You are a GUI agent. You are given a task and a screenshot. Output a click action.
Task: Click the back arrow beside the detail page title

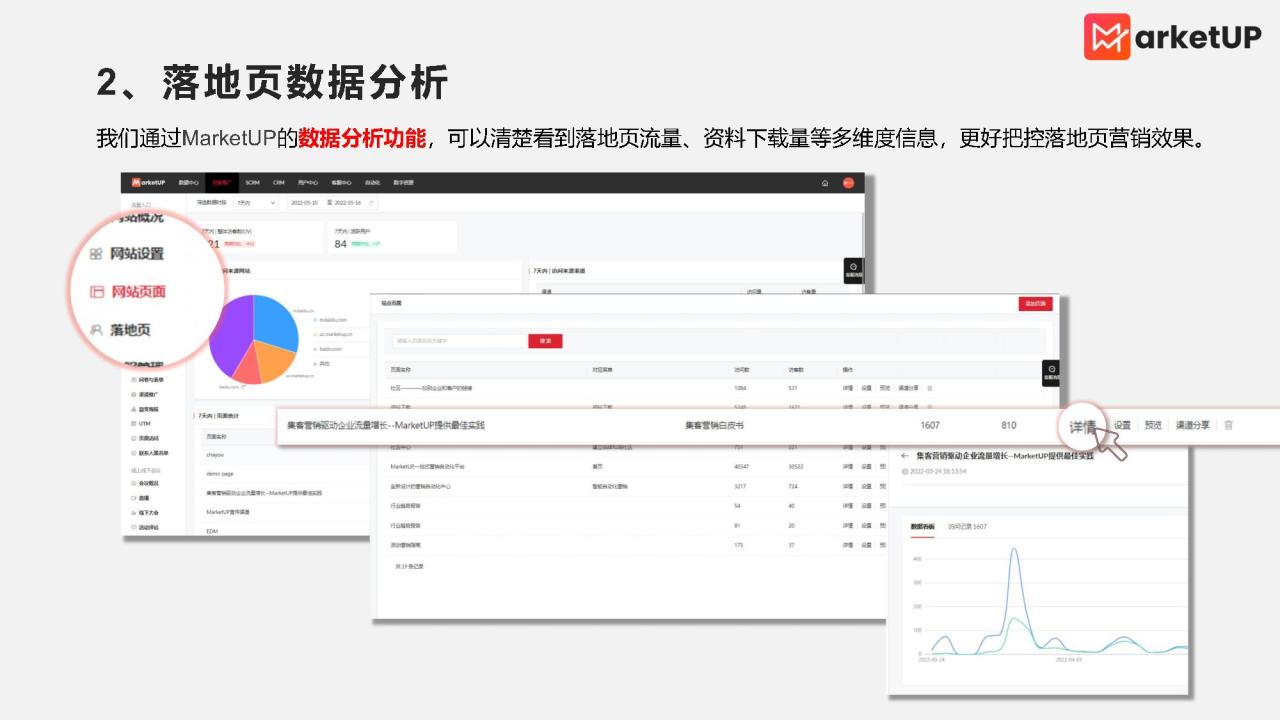tap(905, 456)
